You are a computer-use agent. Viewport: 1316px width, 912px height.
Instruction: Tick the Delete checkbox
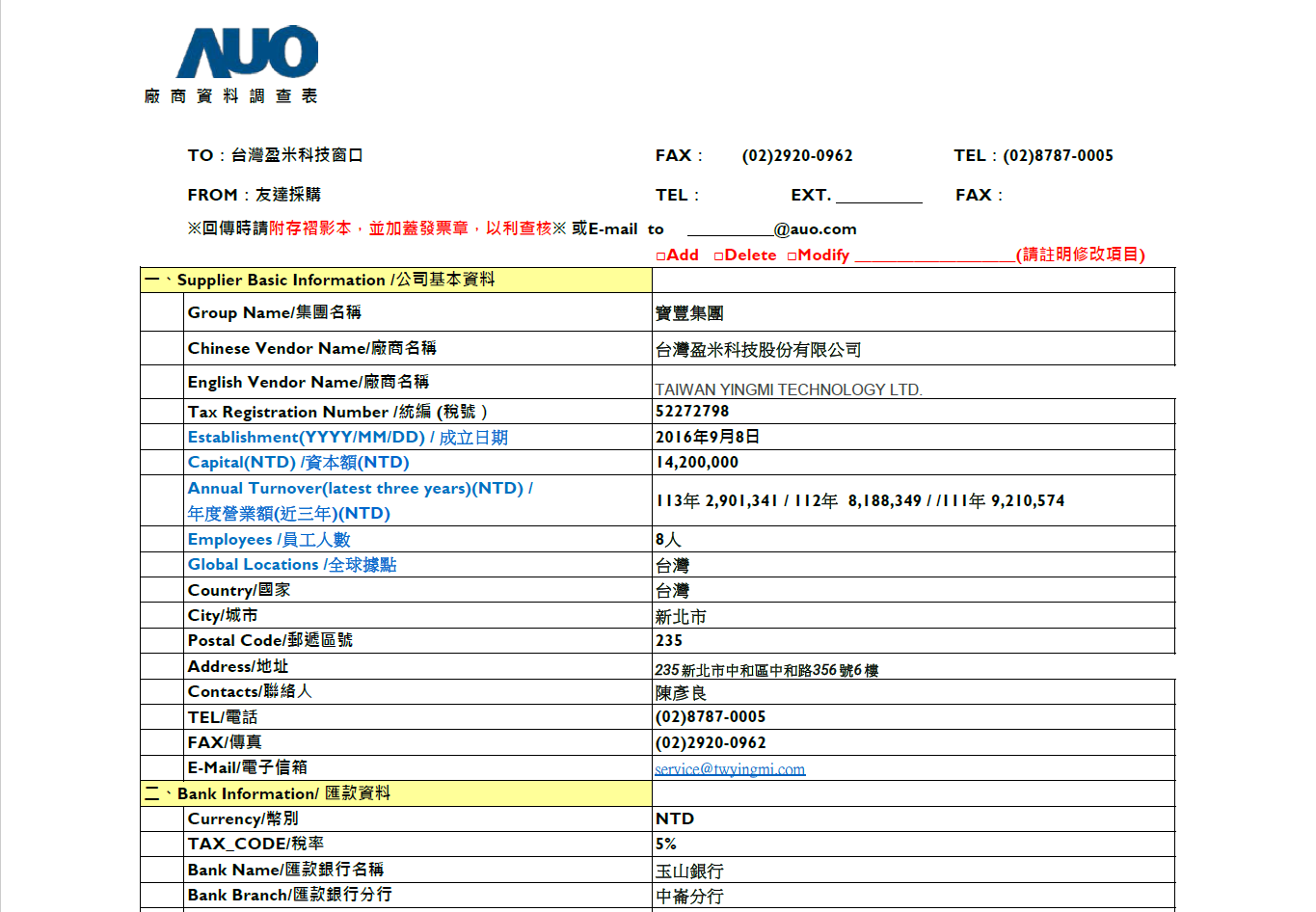(x=718, y=255)
